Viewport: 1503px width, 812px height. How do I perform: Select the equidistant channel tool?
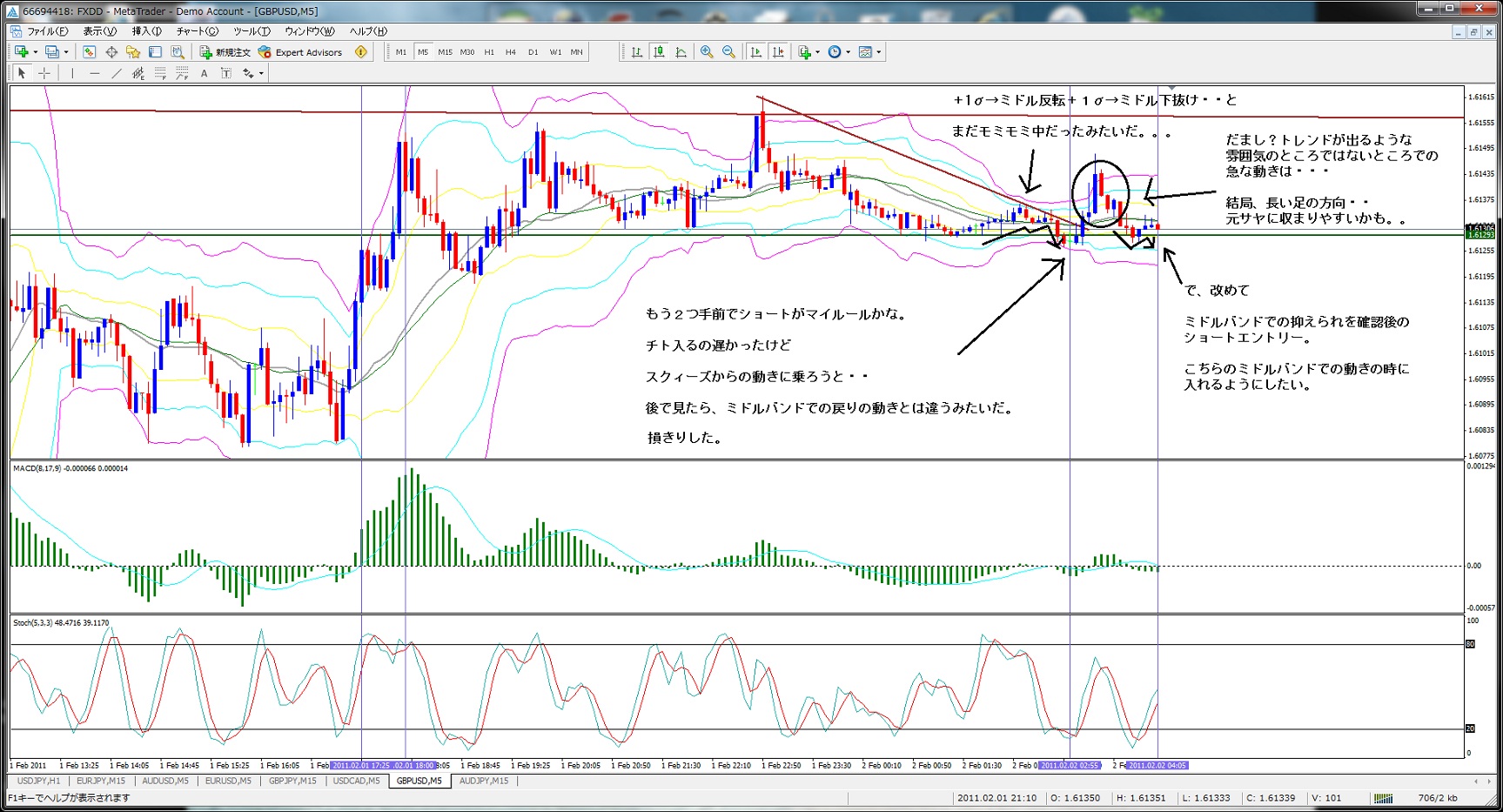point(138,73)
